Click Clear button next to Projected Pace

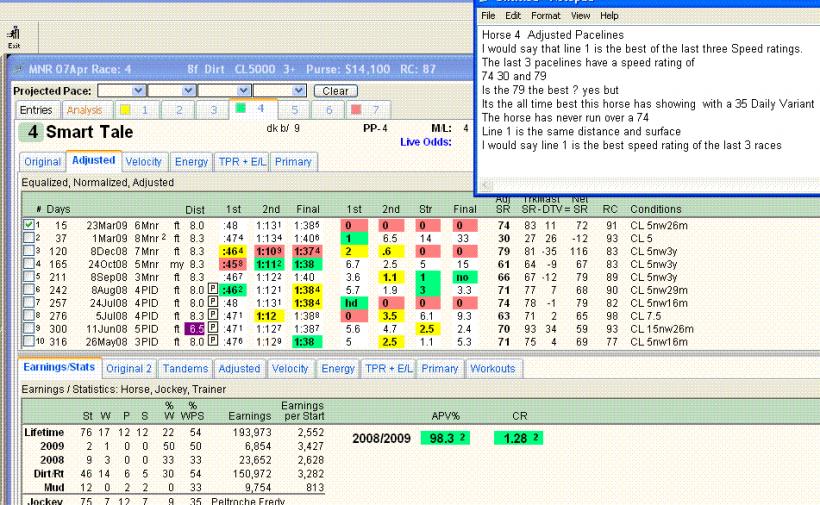tap(336, 91)
